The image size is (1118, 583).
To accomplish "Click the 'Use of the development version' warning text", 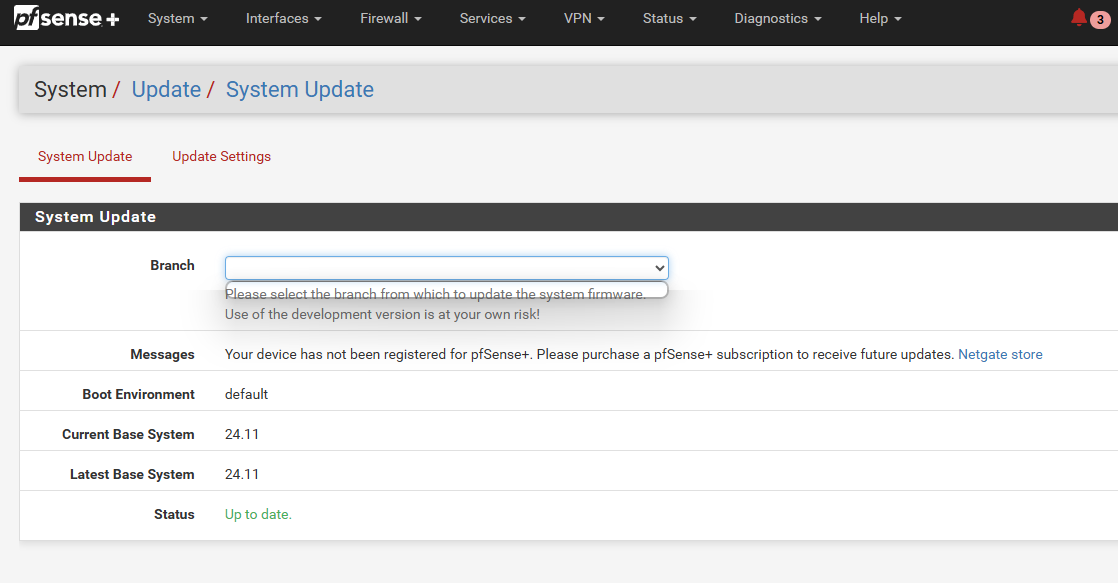I will pyautogui.click(x=382, y=314).
